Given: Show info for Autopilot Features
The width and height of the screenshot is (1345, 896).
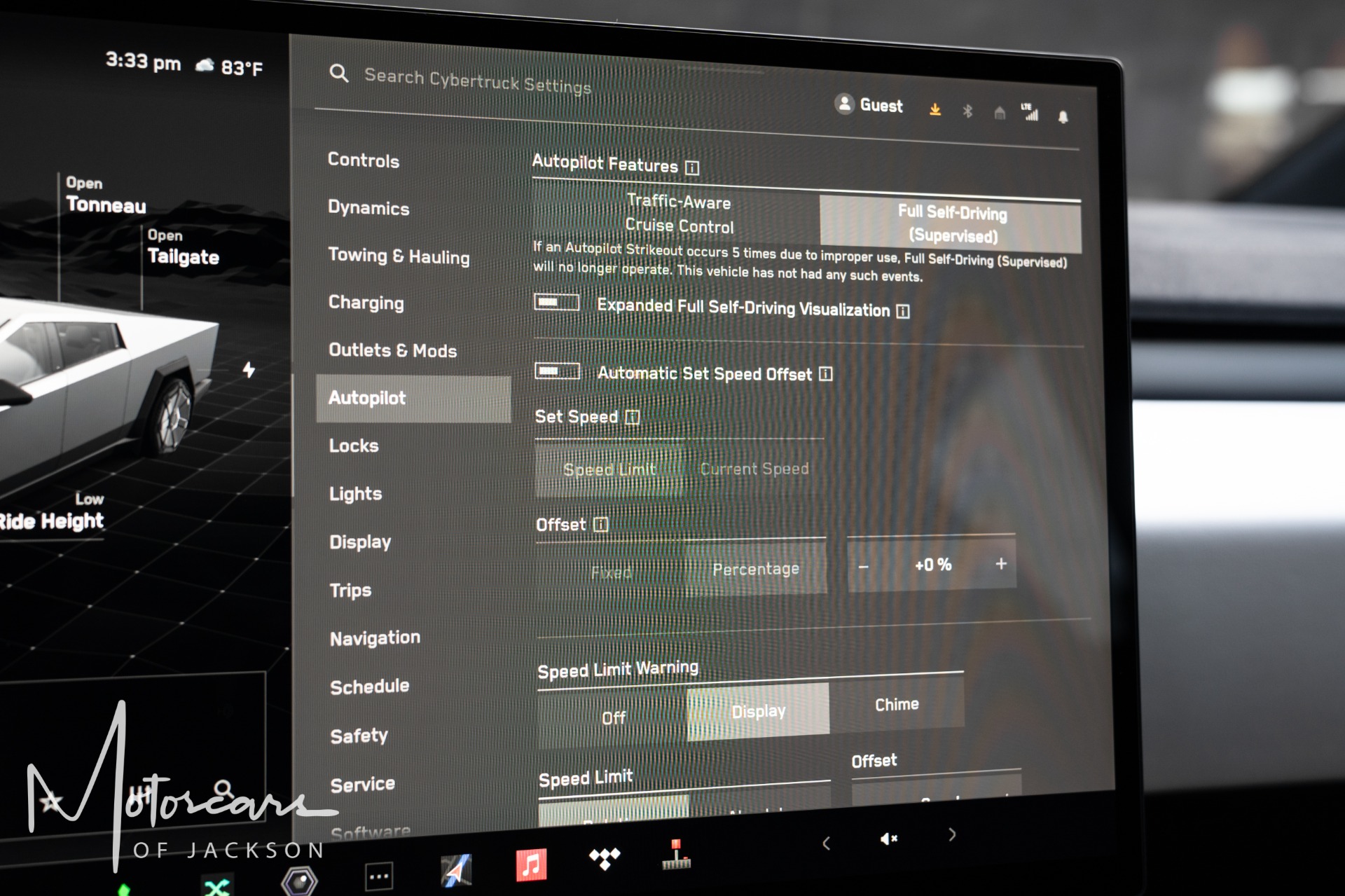Looking at the screenshot, I should (691, 167).
